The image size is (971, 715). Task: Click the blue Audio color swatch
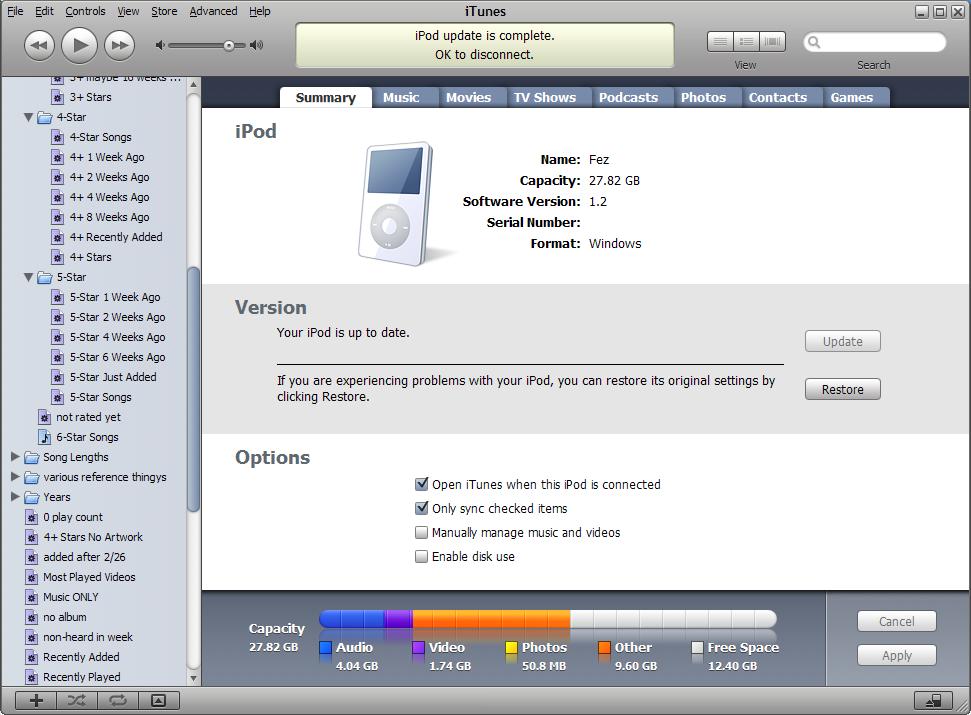click(x=325, y=648)
